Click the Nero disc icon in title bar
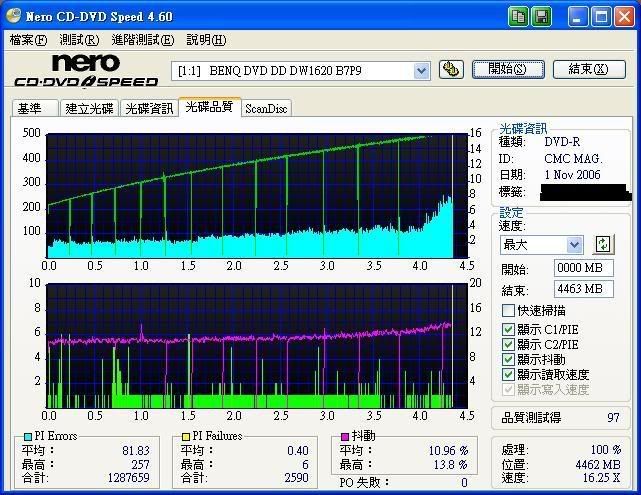 (13, 16)
